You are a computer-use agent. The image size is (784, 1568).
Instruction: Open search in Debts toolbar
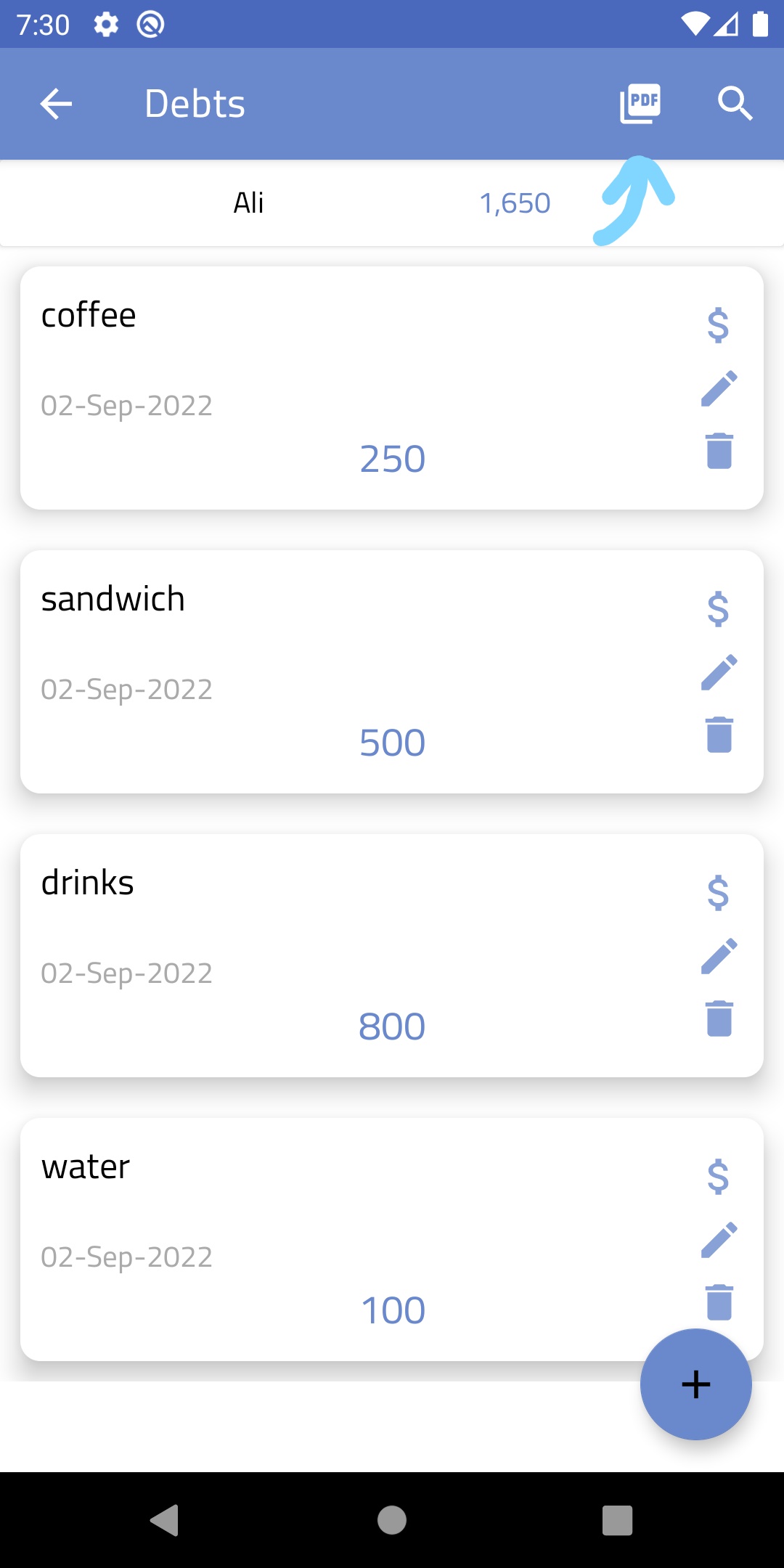(735, 104)
